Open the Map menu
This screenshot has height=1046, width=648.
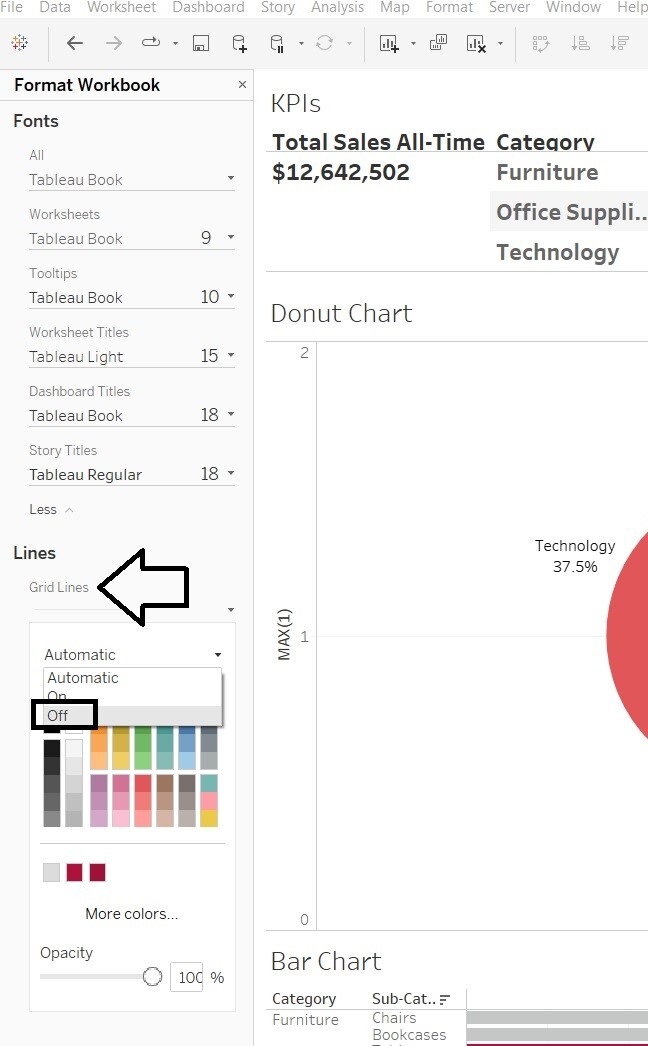point(394,7)
